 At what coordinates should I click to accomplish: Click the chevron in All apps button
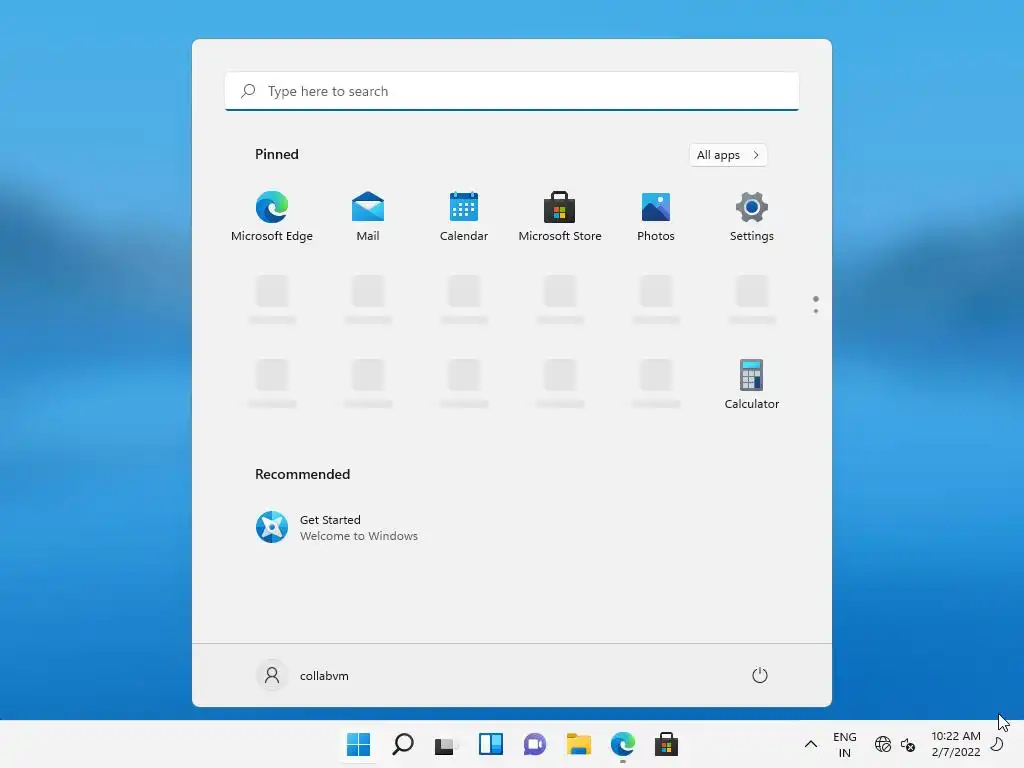[756, 155]
